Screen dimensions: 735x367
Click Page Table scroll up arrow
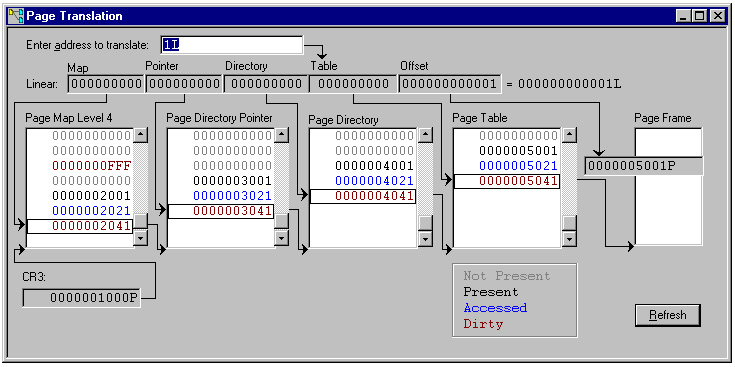point(569,136)
